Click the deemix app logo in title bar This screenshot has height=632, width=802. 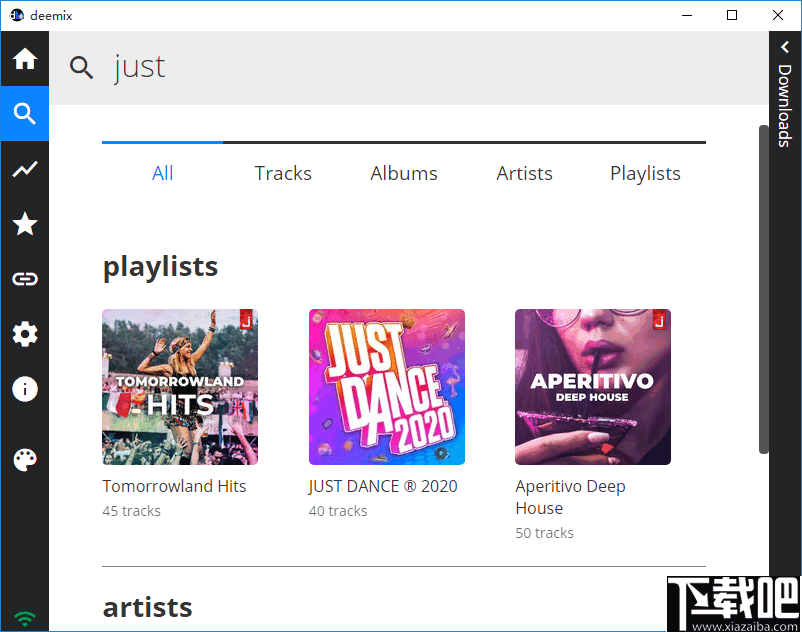tap(17, 15)
